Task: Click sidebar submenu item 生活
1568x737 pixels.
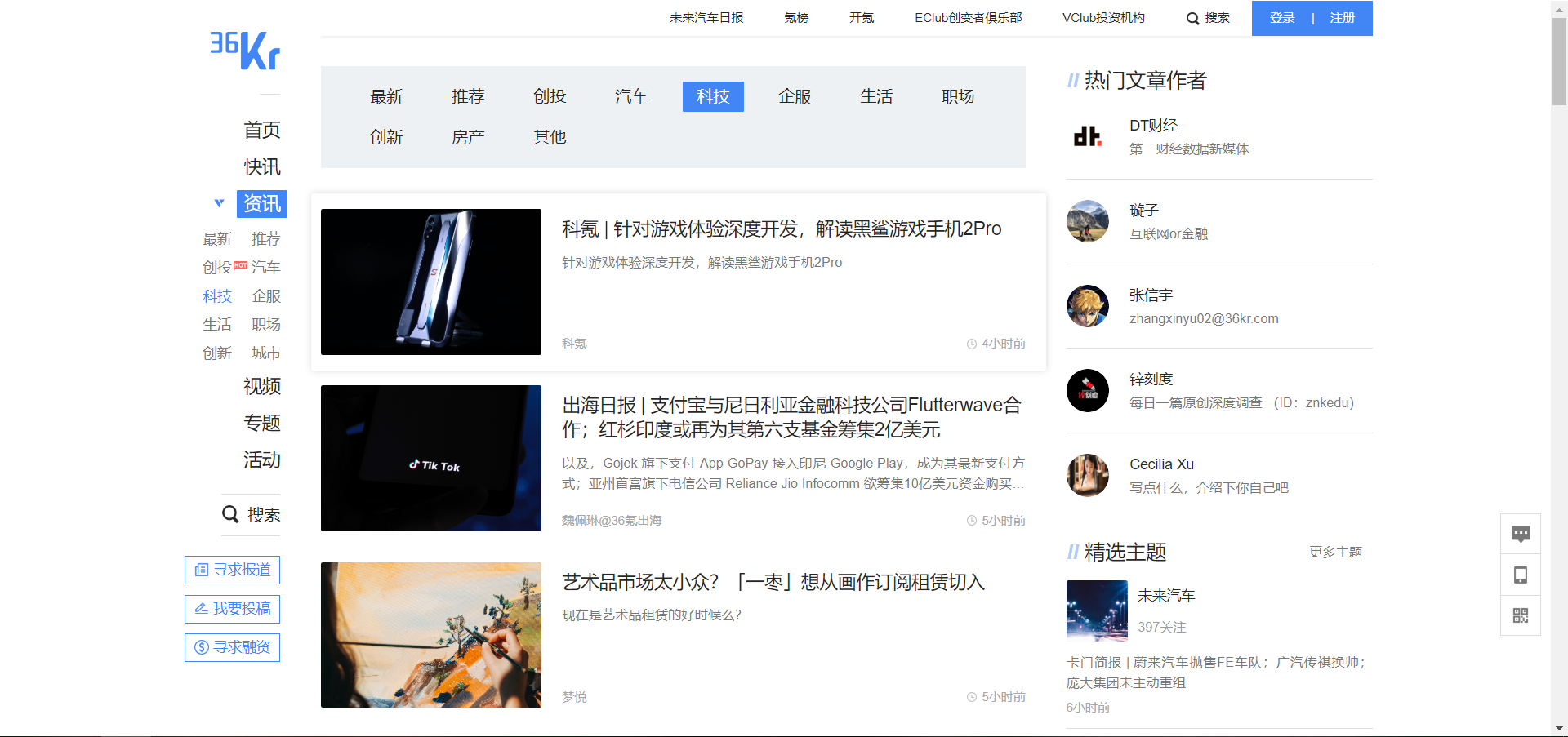Action: point(217,324)
